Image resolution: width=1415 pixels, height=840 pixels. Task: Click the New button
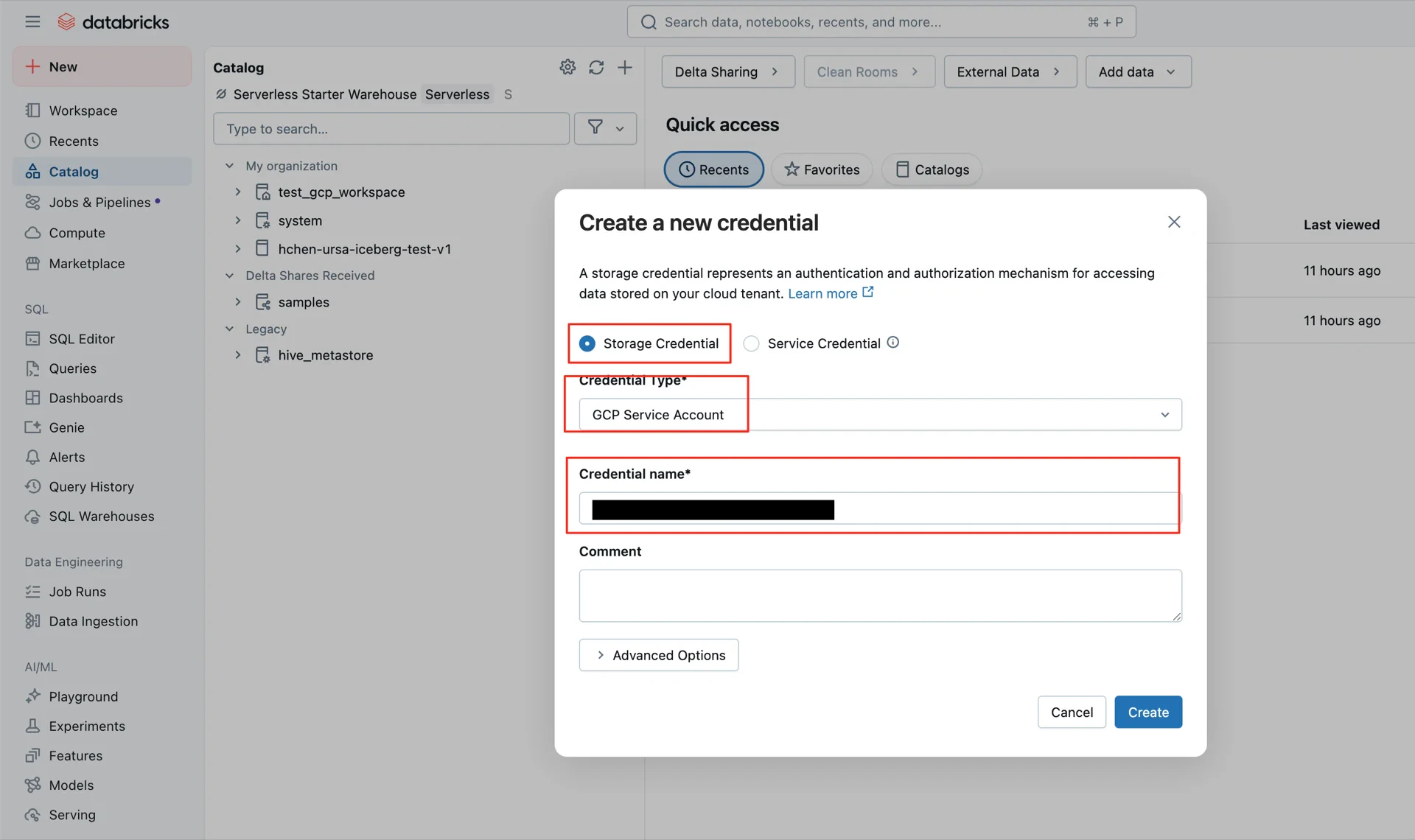(102, 66)
